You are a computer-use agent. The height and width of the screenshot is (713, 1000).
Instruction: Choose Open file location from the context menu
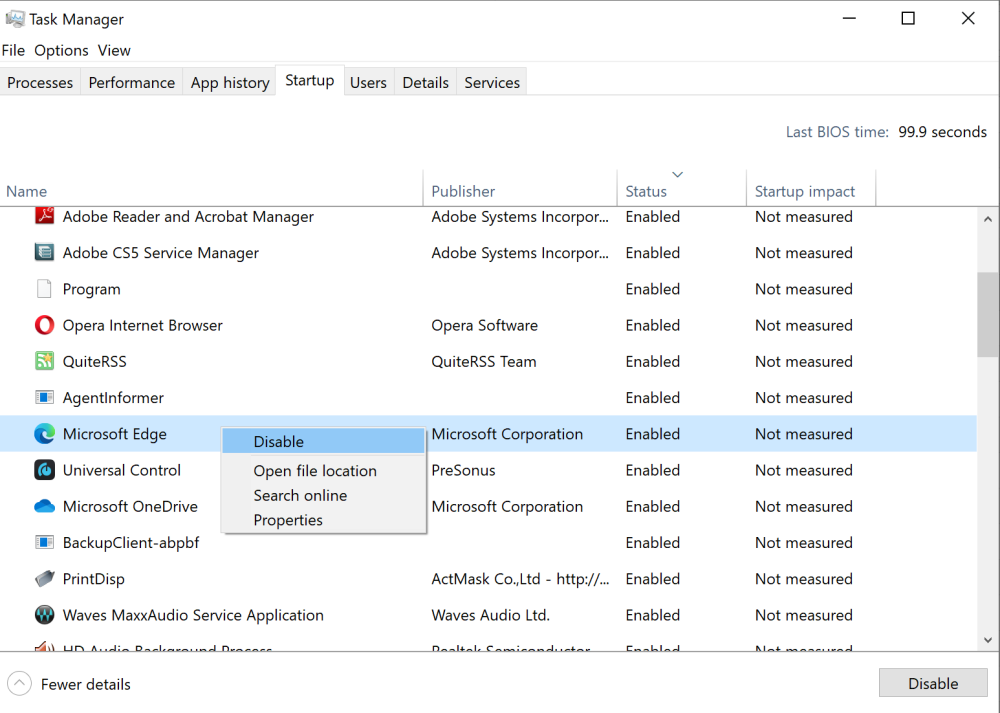tap(314, 470)
